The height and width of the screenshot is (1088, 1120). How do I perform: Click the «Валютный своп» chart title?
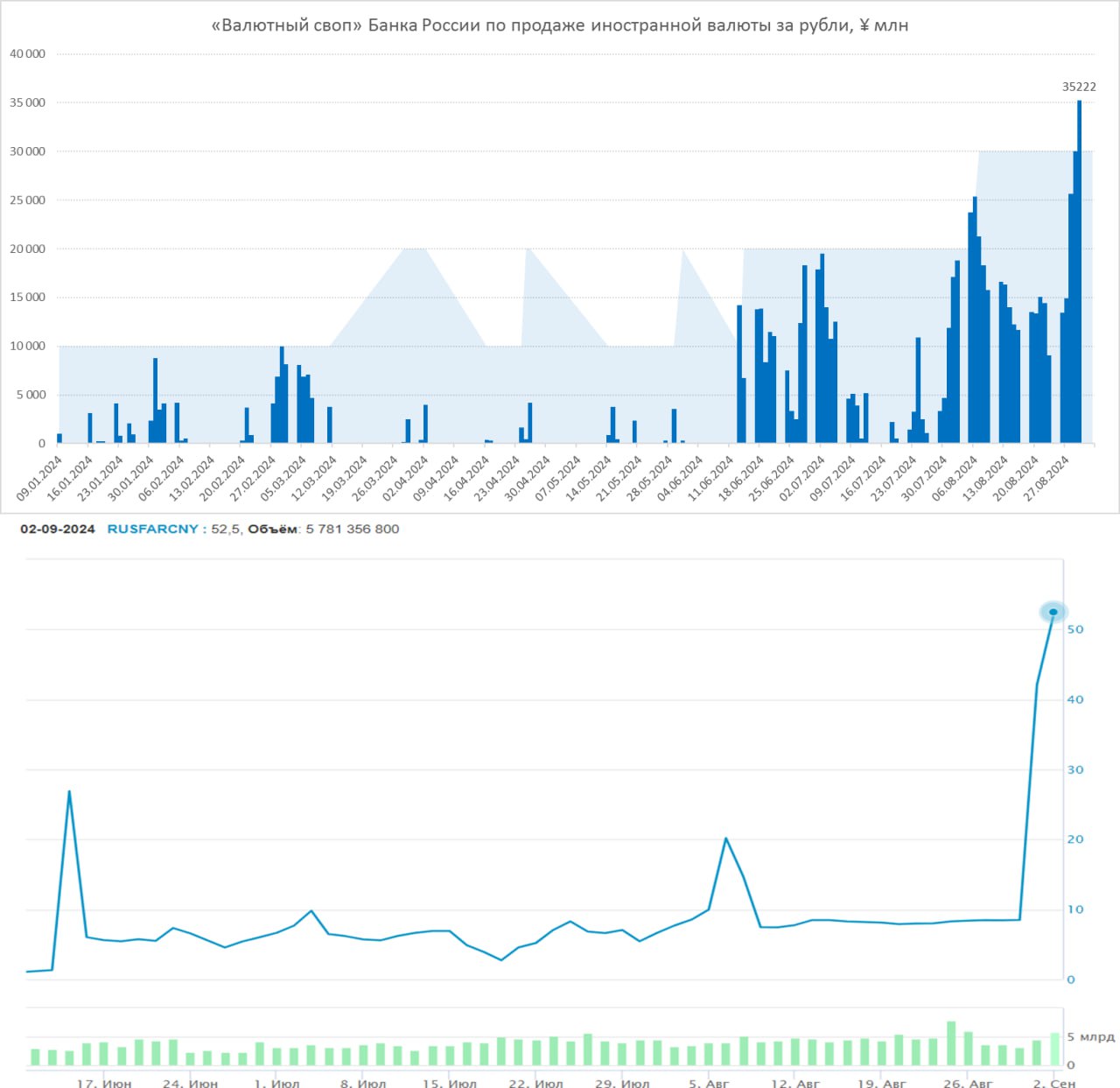click(x=559, y=25)
